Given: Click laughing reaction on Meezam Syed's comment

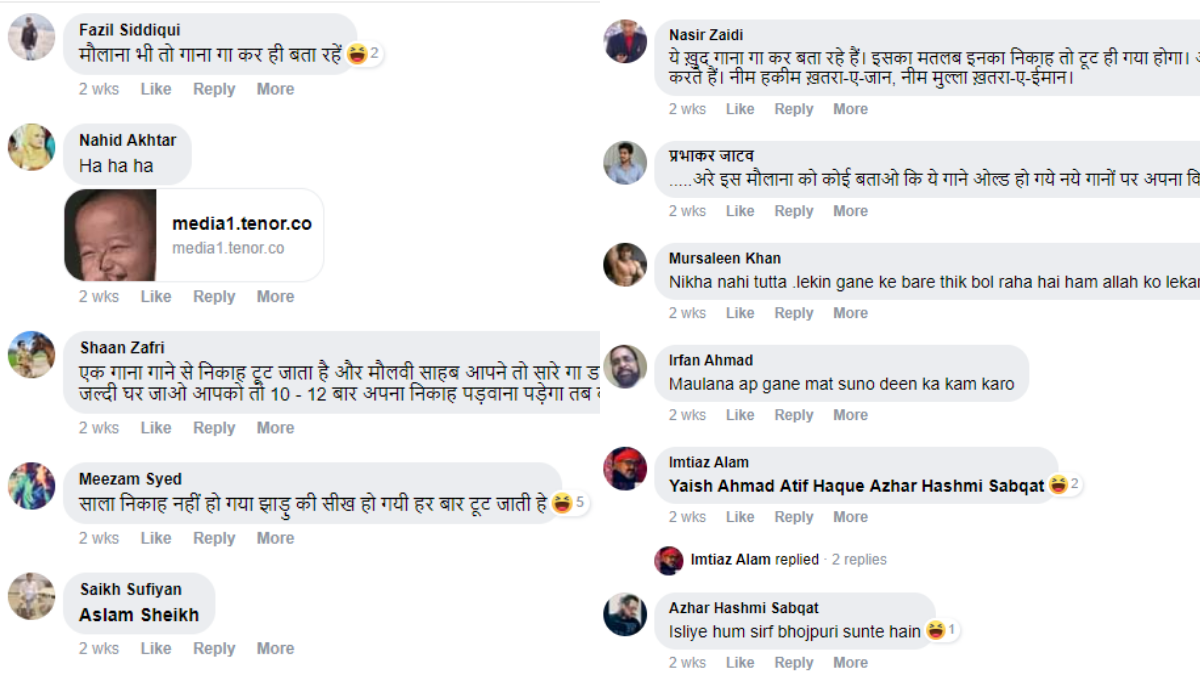Looking at the screenshot, I should 563,504.
